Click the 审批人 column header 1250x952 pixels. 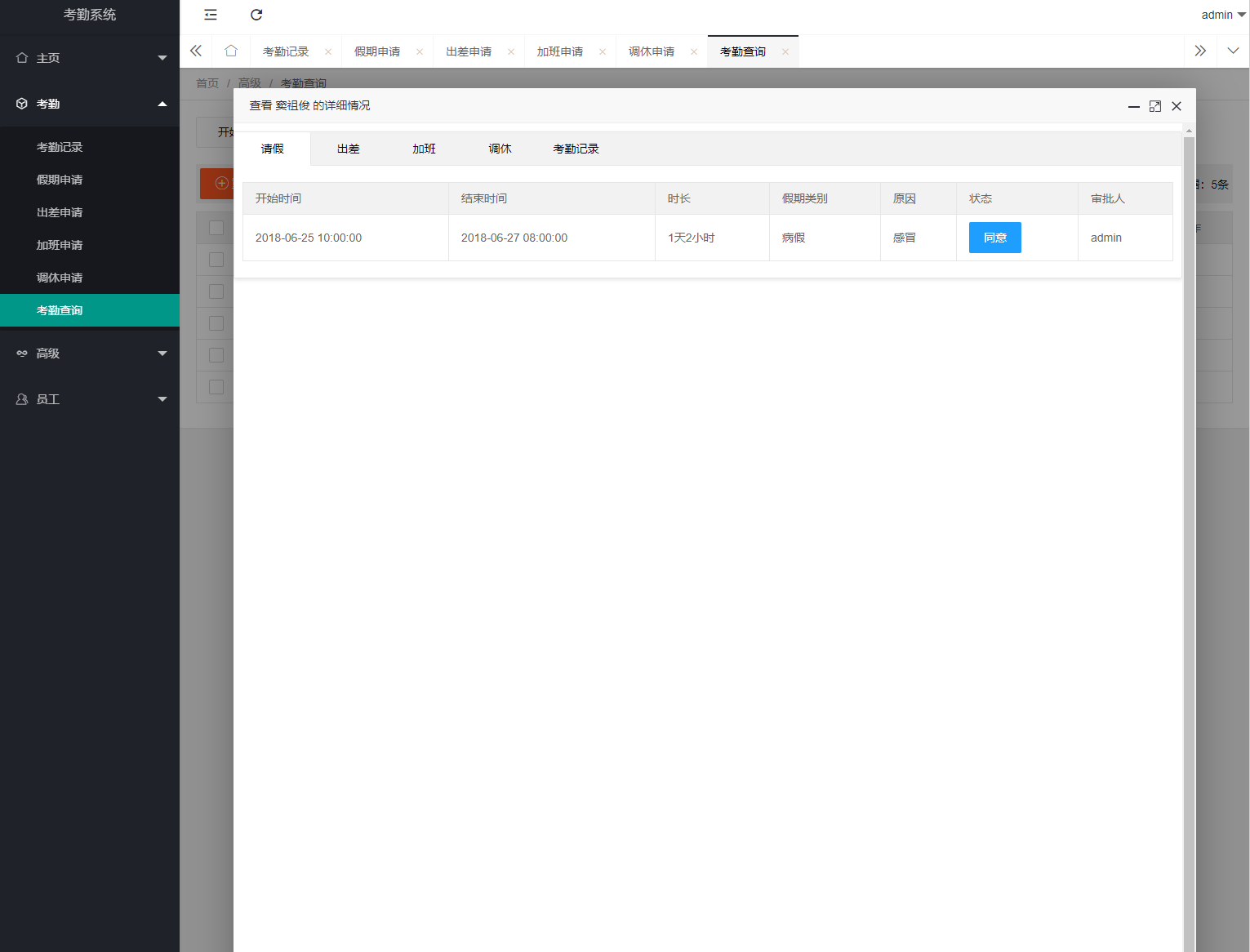(1125, 198)
